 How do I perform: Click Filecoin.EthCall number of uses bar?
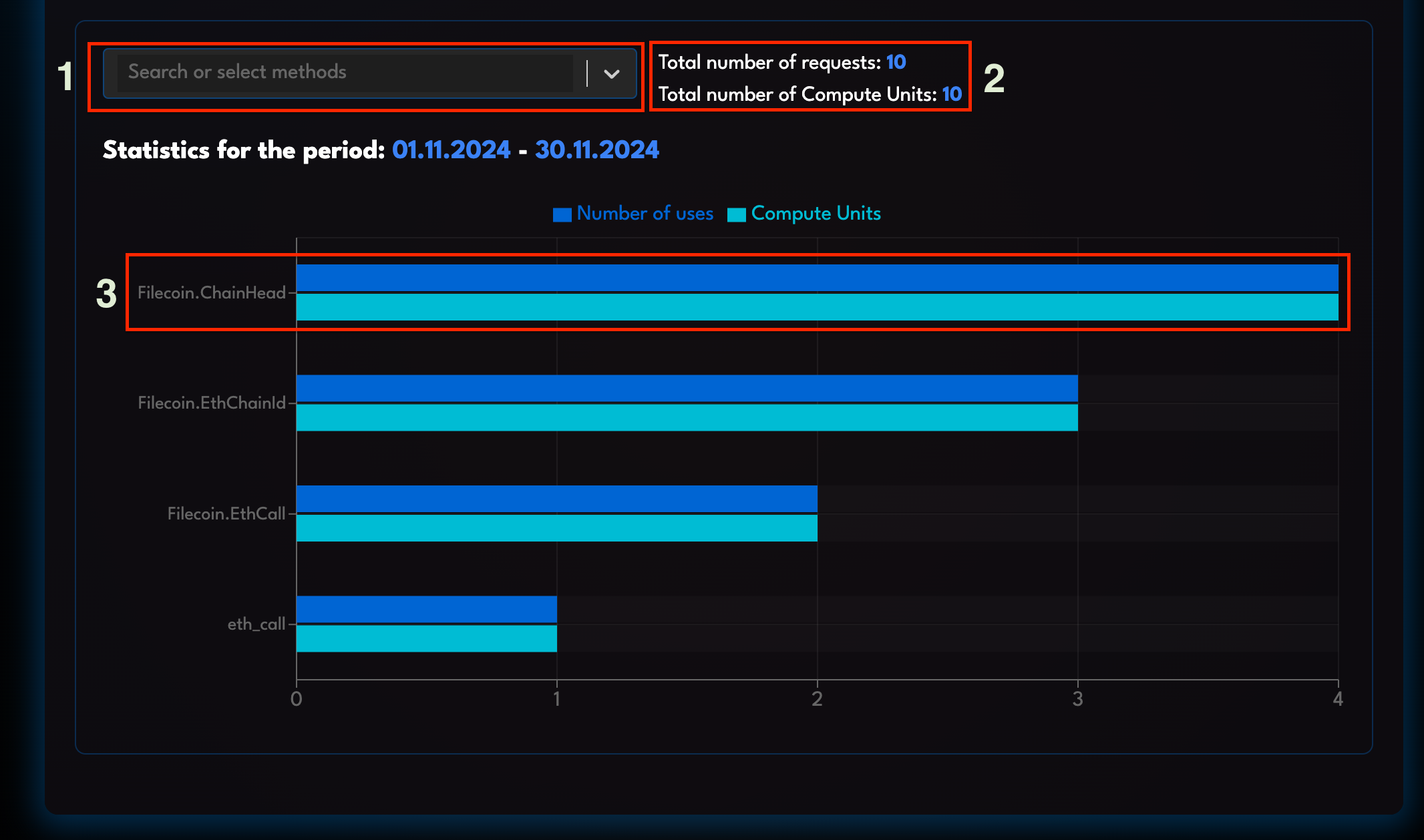556,499
